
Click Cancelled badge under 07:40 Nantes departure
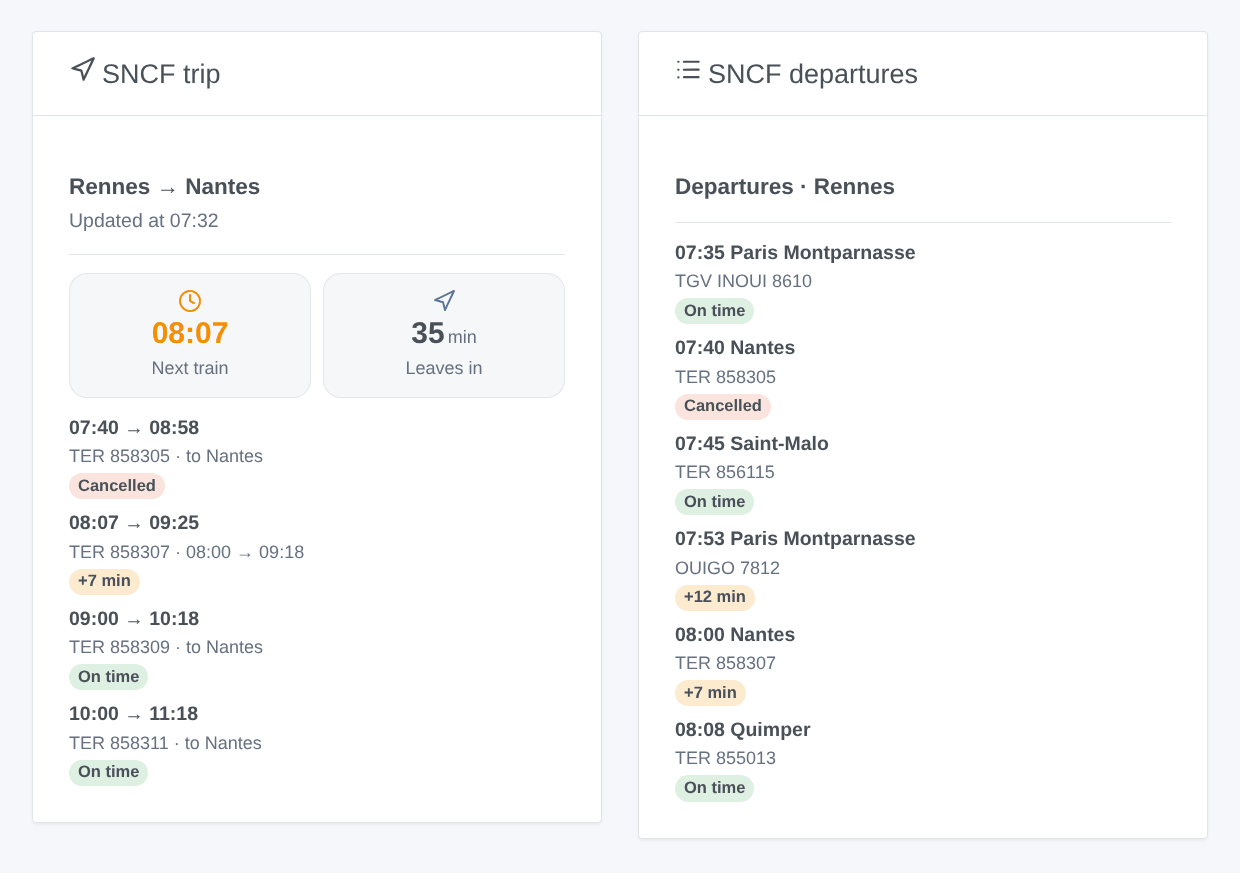click(x=723, y=406)
